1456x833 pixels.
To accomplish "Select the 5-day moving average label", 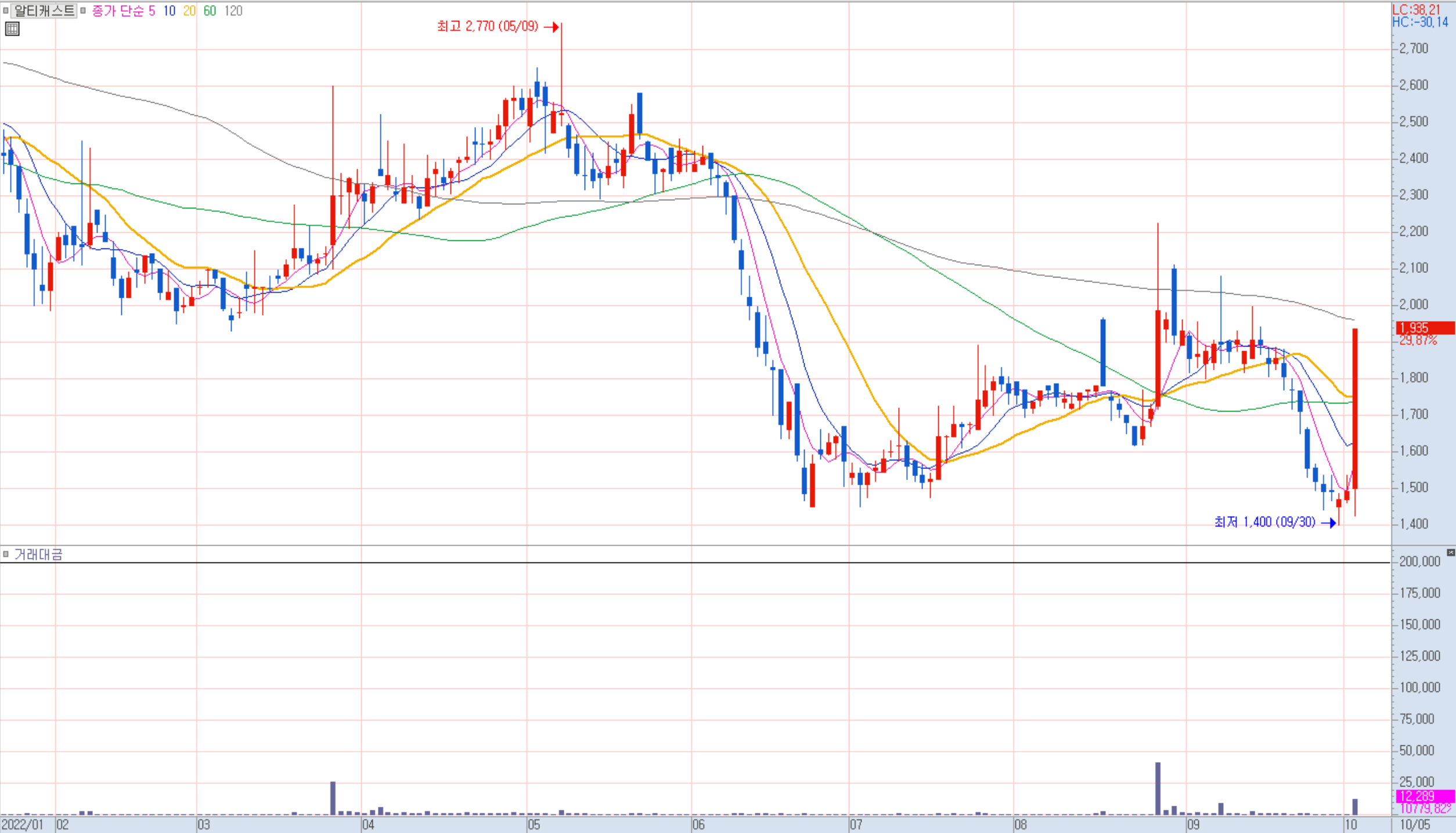I will pyautogui.click(x=152, y=10).
